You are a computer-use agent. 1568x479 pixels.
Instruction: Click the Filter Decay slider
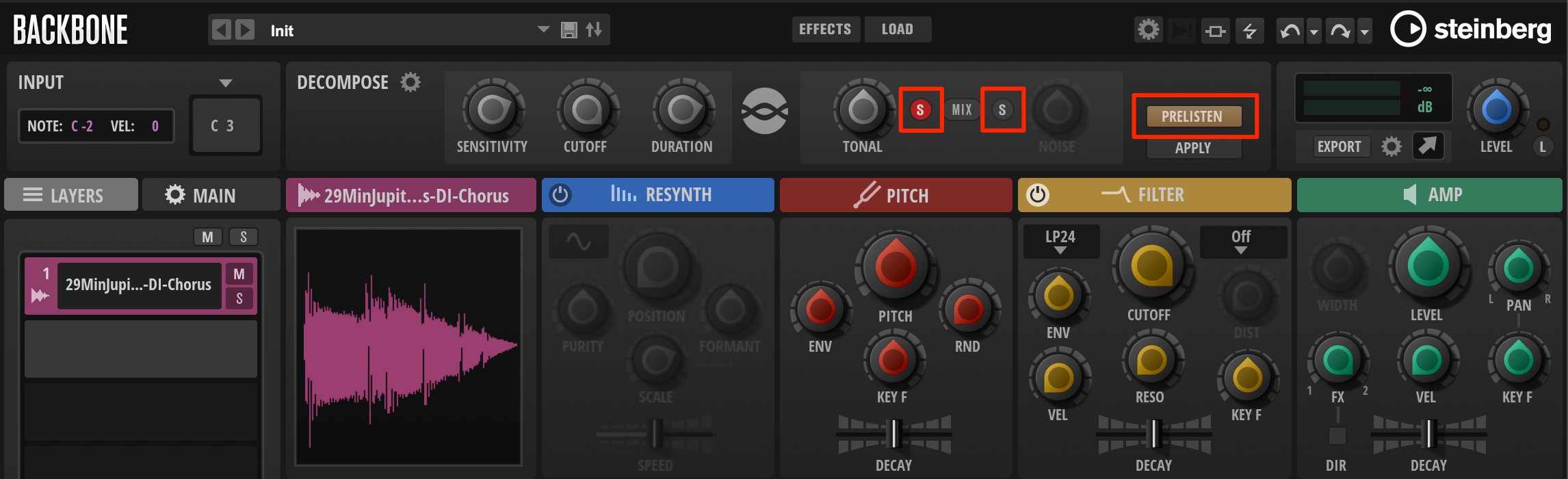pyautogui.click(x=1154, y=434)
